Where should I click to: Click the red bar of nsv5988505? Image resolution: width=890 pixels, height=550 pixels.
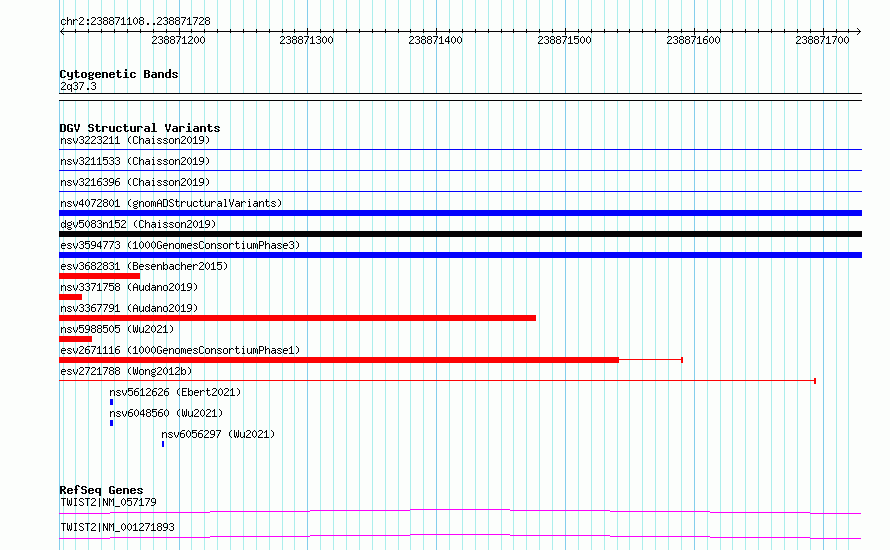(x=75, y=339)
